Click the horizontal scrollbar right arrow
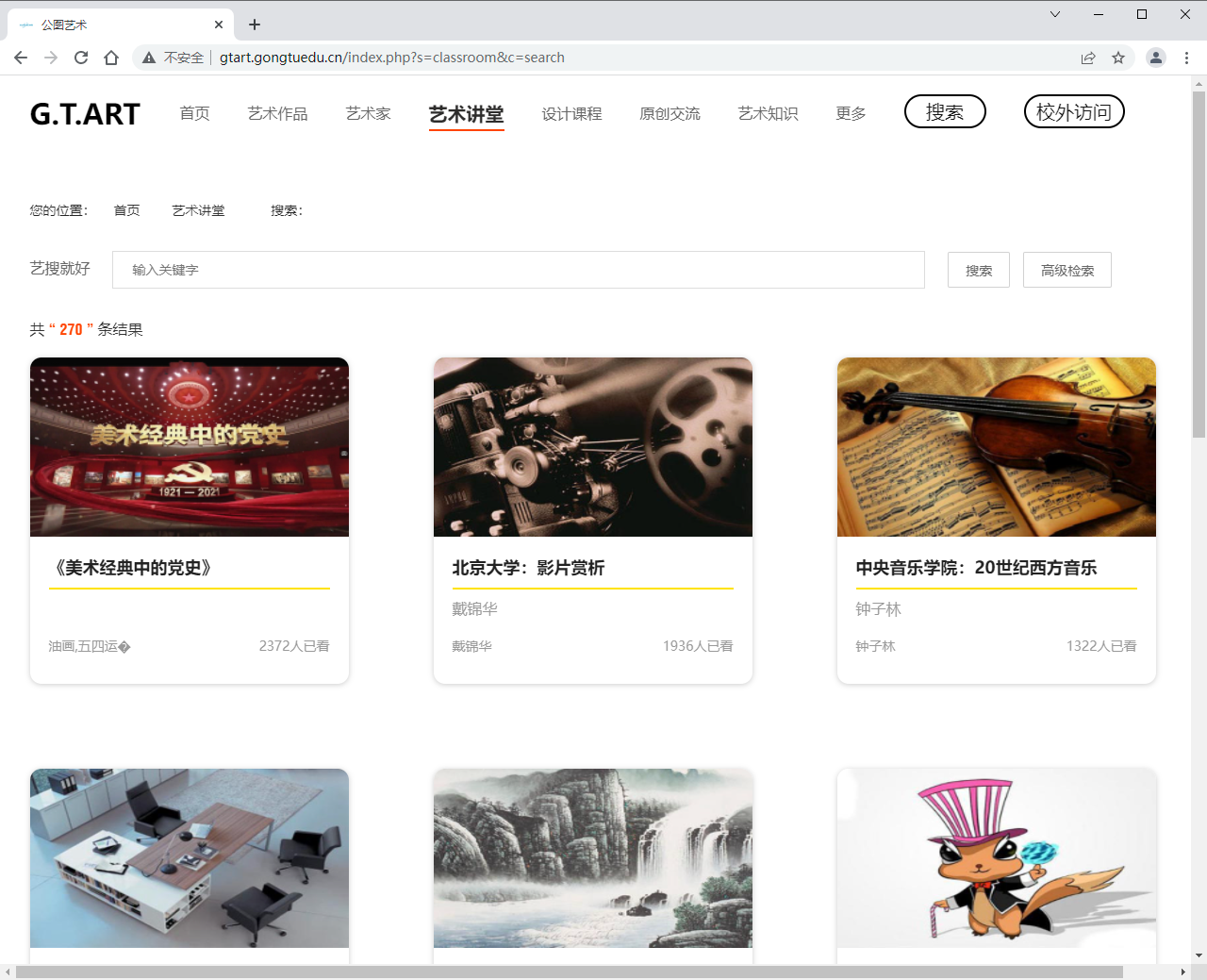 [1183, 972]
